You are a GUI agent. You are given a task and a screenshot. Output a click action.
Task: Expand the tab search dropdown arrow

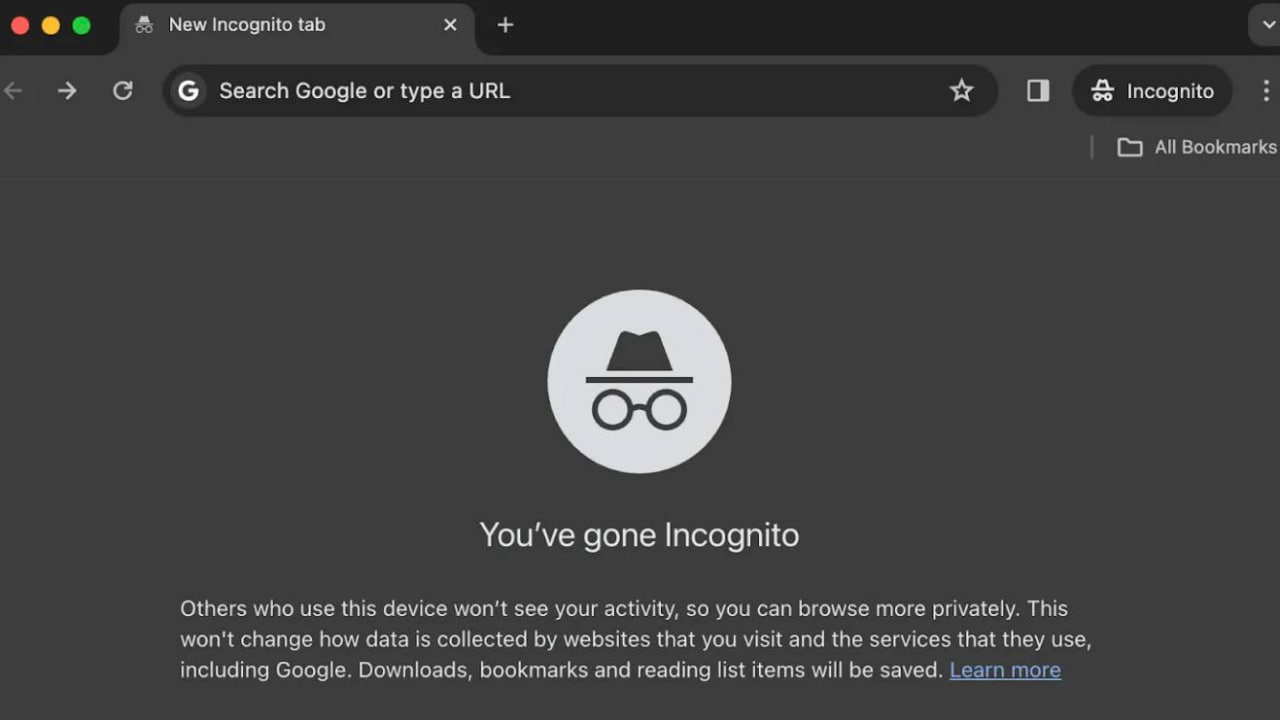click(x=1268, y=25)
